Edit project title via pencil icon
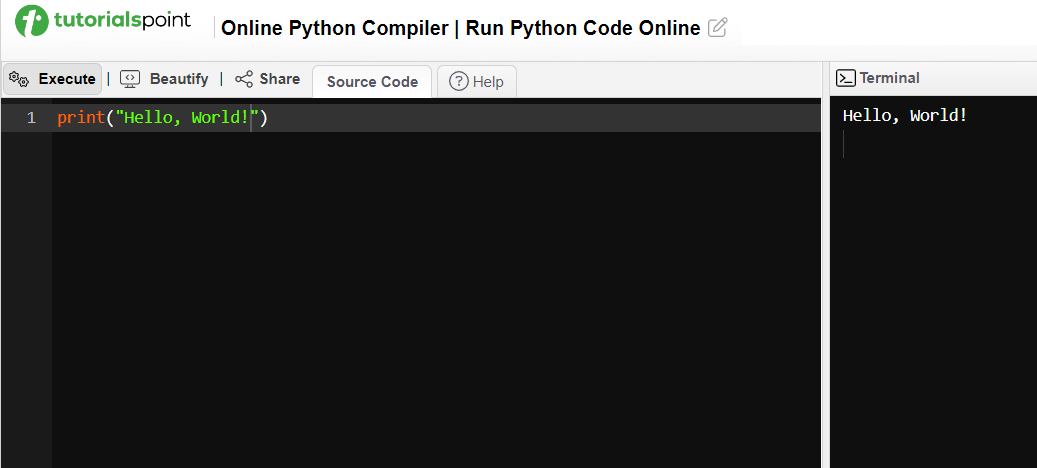This screenshot has width=1037, height=468. pos(718,28)
